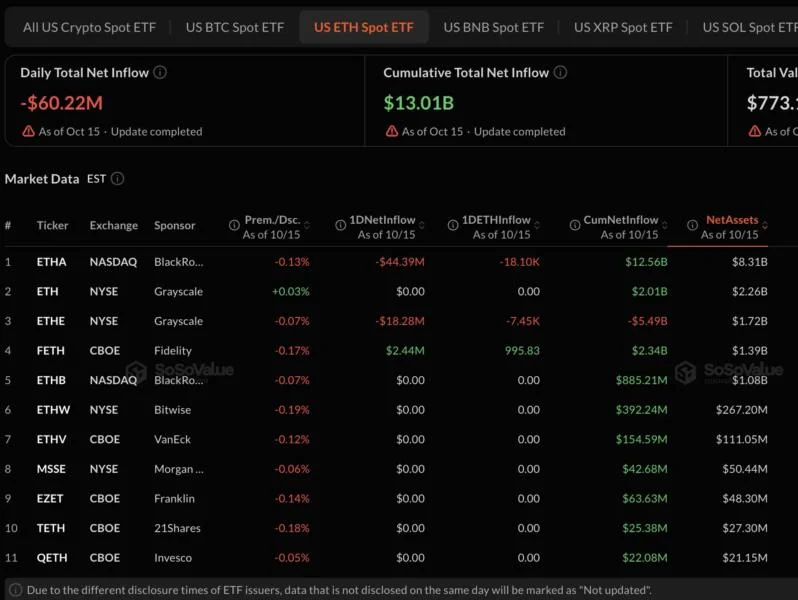Click ETHV ticker text

click(51, 439)
